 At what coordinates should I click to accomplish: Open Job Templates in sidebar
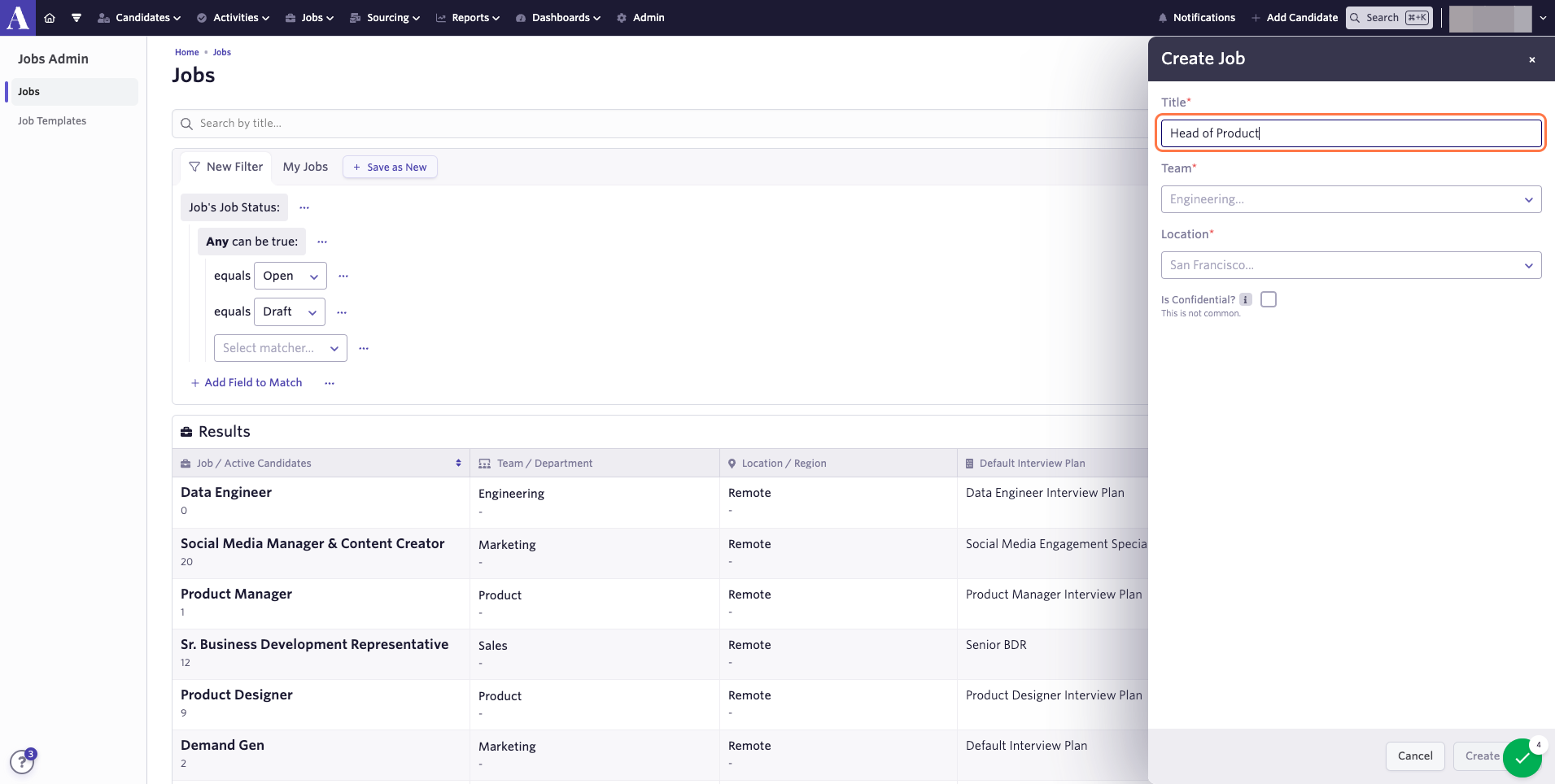(52, 120)
